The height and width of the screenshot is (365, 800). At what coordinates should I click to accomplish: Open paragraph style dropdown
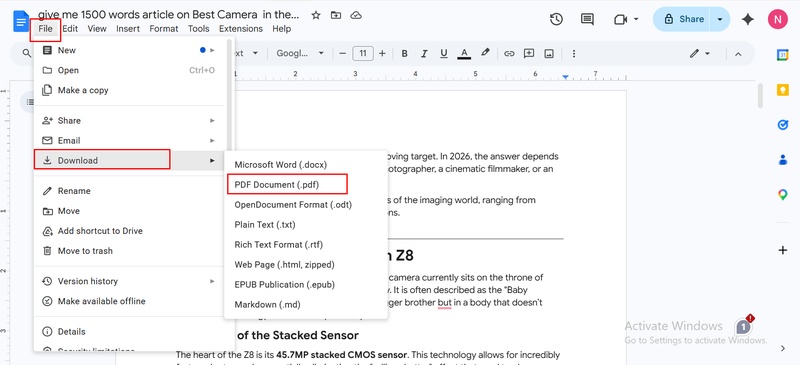tap(247, 53)
